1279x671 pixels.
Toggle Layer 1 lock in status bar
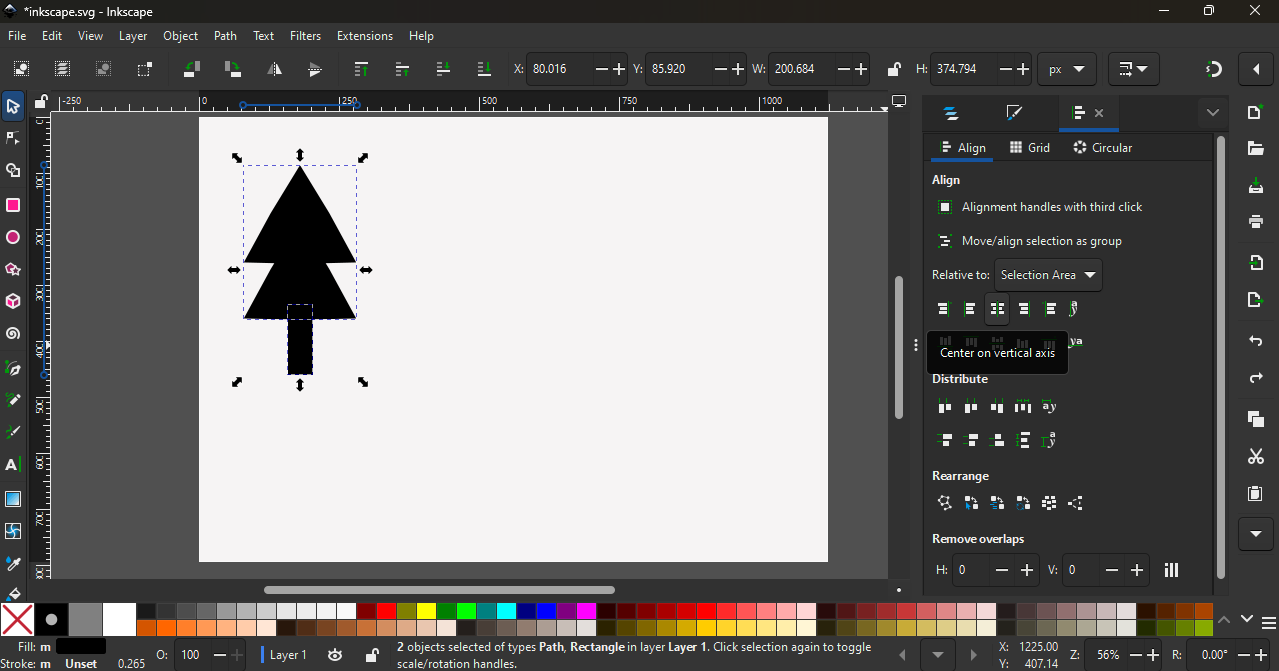click(371, 655)
